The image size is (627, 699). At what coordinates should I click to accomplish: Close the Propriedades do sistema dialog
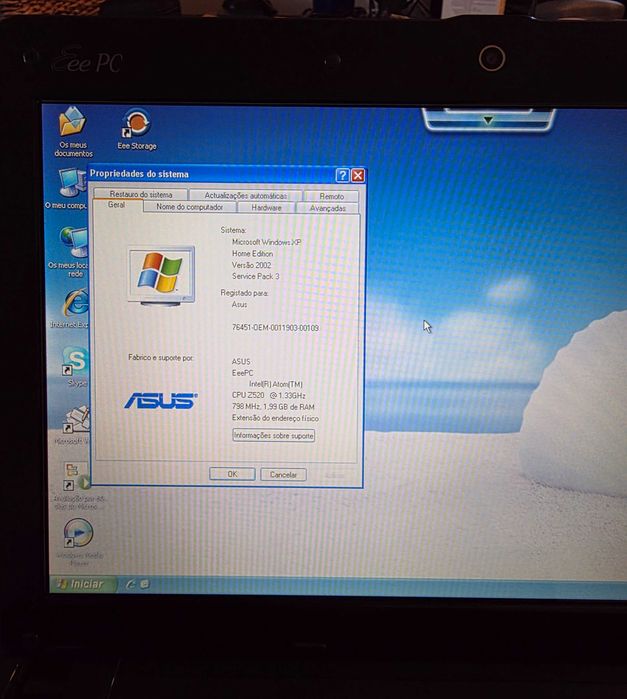[x=358, y=175]
